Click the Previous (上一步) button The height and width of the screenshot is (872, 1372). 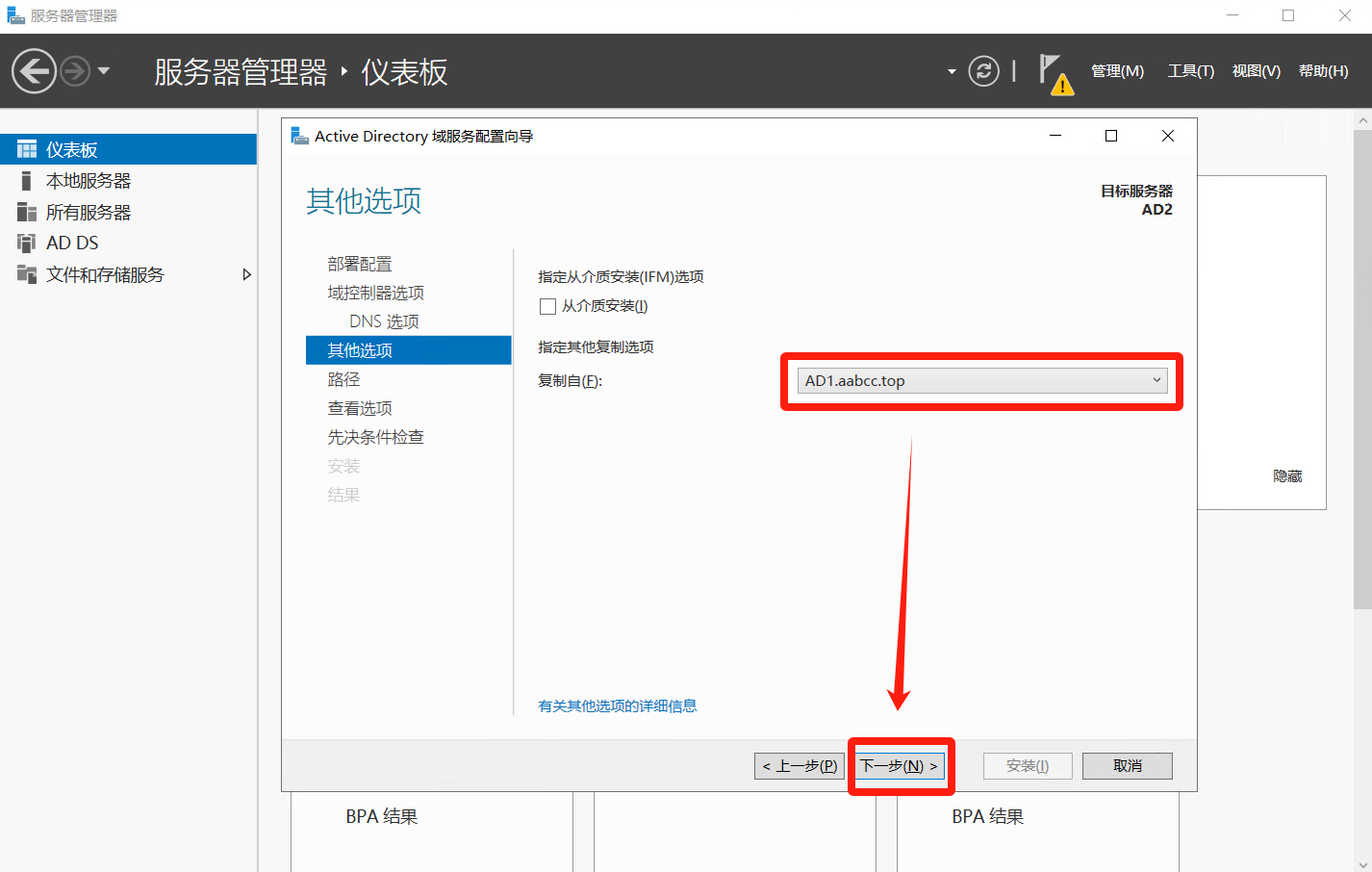coord(799,766)
